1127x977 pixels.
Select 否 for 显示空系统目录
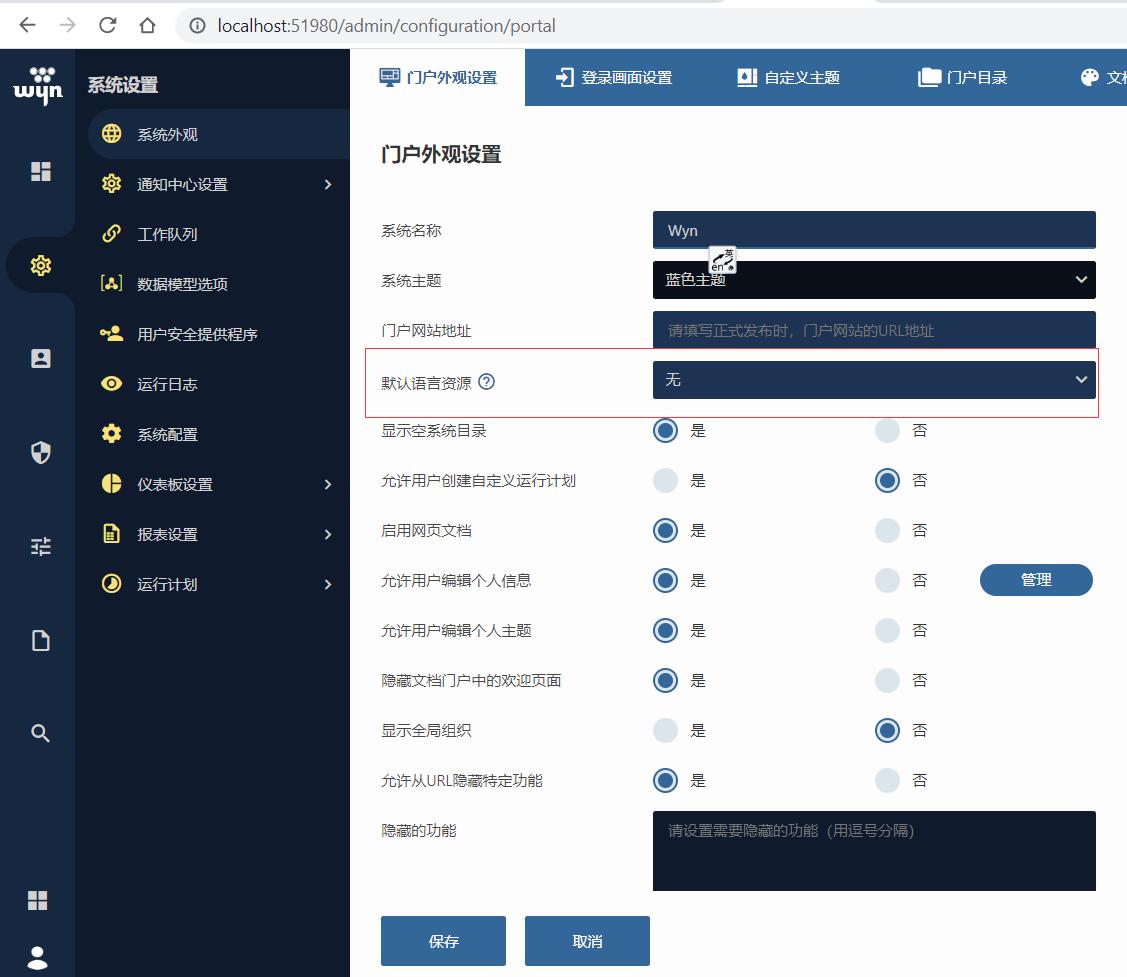[x=887, y=430]
